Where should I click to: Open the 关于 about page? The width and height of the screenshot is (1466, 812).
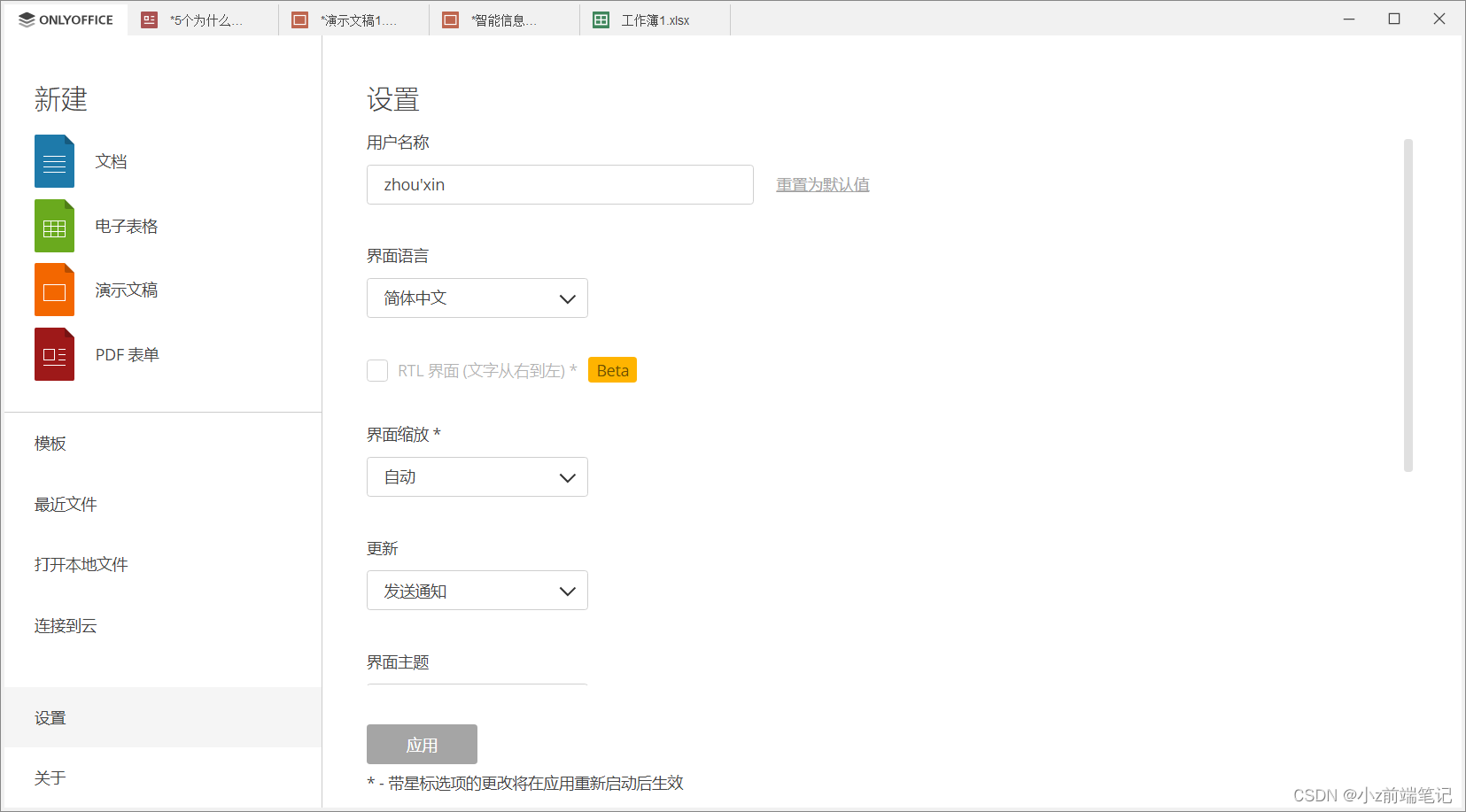[x=162, y=777]
